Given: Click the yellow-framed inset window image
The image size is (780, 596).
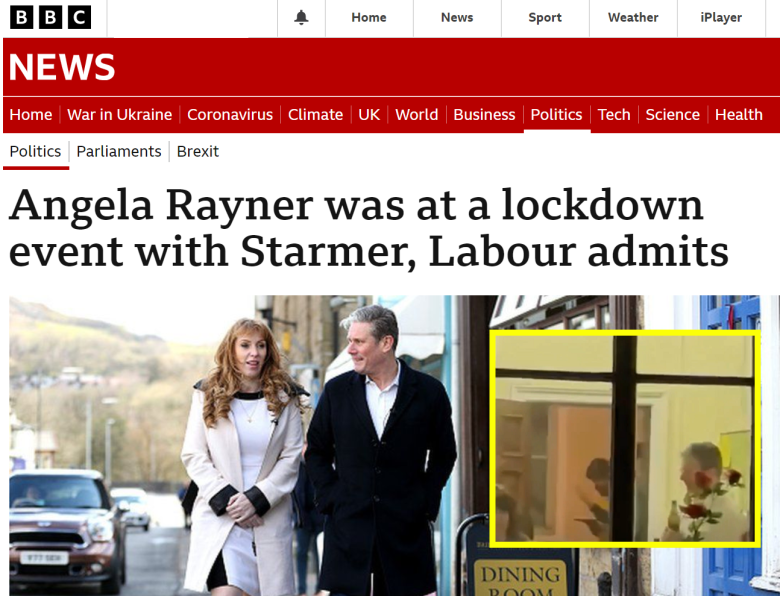Looking at the screenshot, I should [625, 439].
